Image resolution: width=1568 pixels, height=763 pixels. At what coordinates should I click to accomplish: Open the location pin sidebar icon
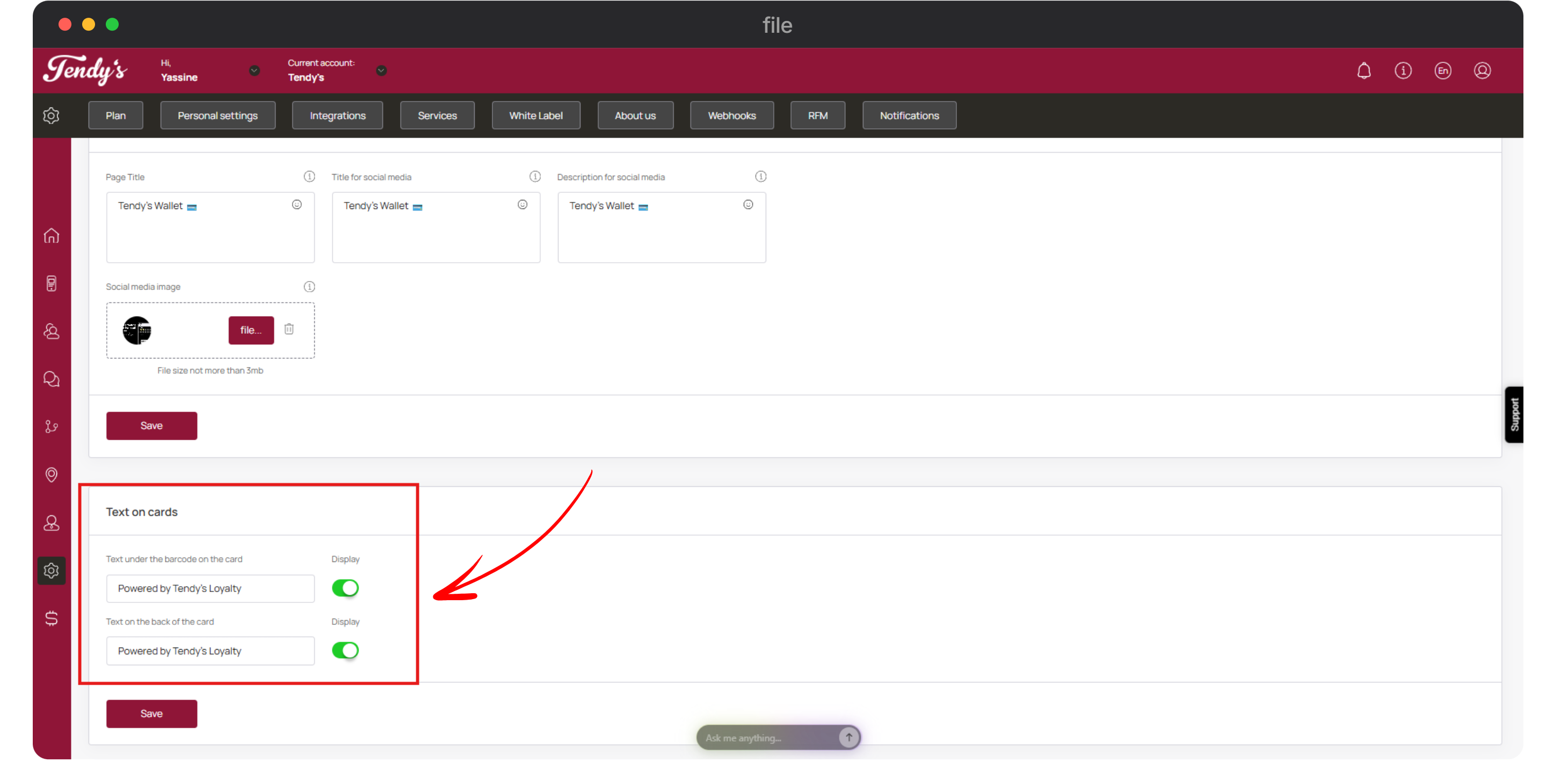(x=52, y=474)
